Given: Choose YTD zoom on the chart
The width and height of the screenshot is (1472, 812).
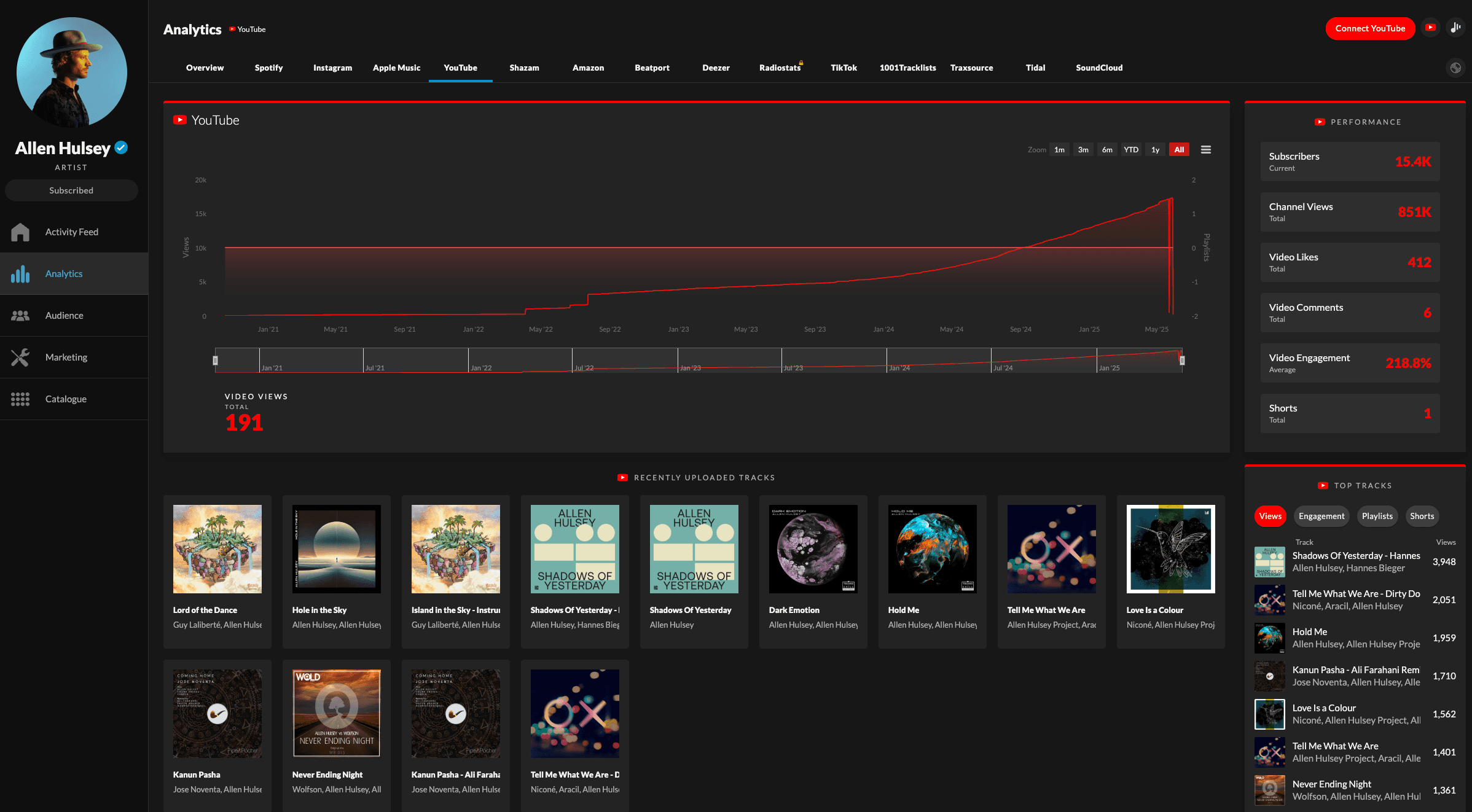Looking at the screenshot, I should [x=1131, y=149].
